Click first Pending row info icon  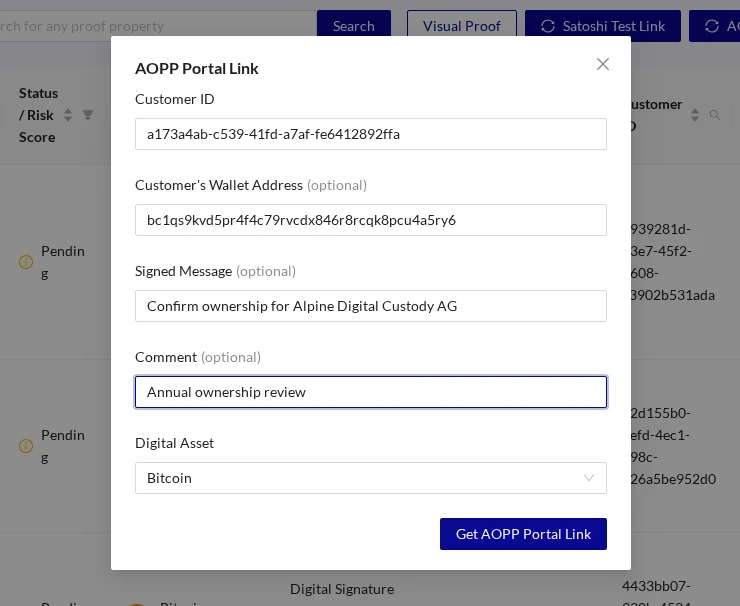pos(25,261)
